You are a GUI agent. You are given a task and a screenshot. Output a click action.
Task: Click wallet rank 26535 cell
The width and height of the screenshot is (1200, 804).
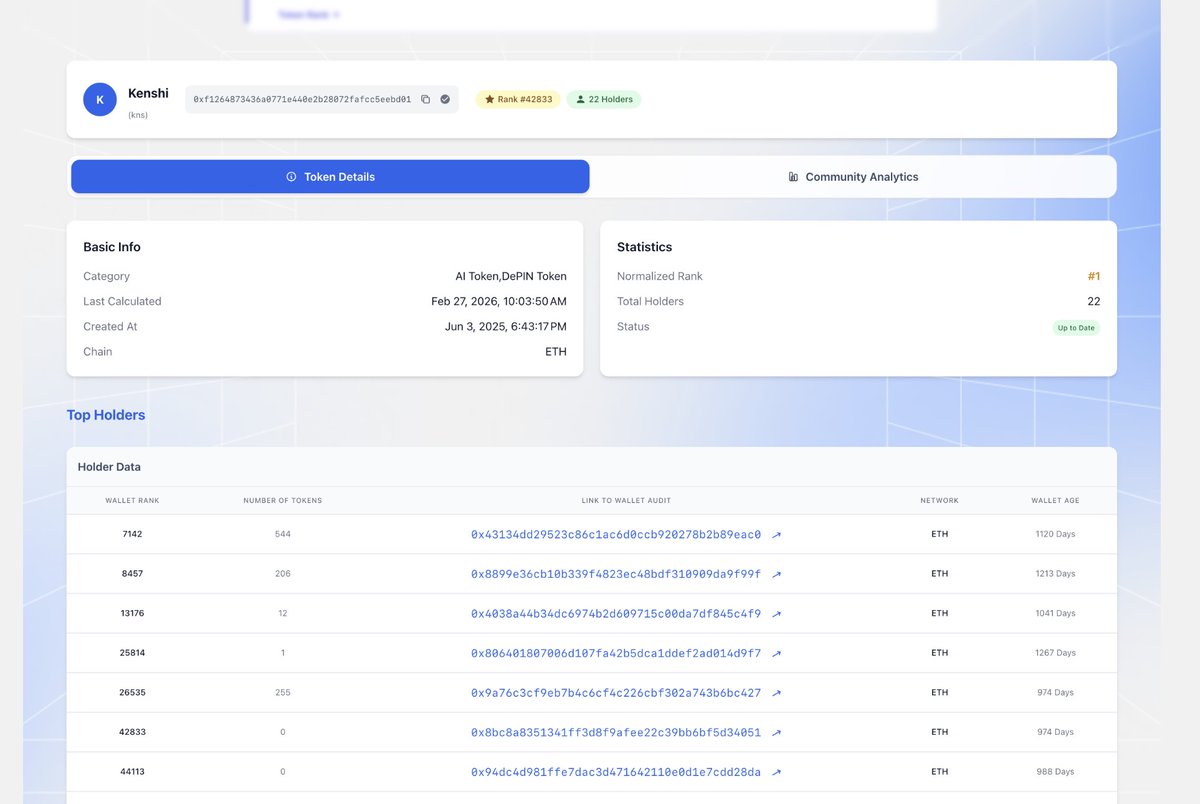pos(132,692)
